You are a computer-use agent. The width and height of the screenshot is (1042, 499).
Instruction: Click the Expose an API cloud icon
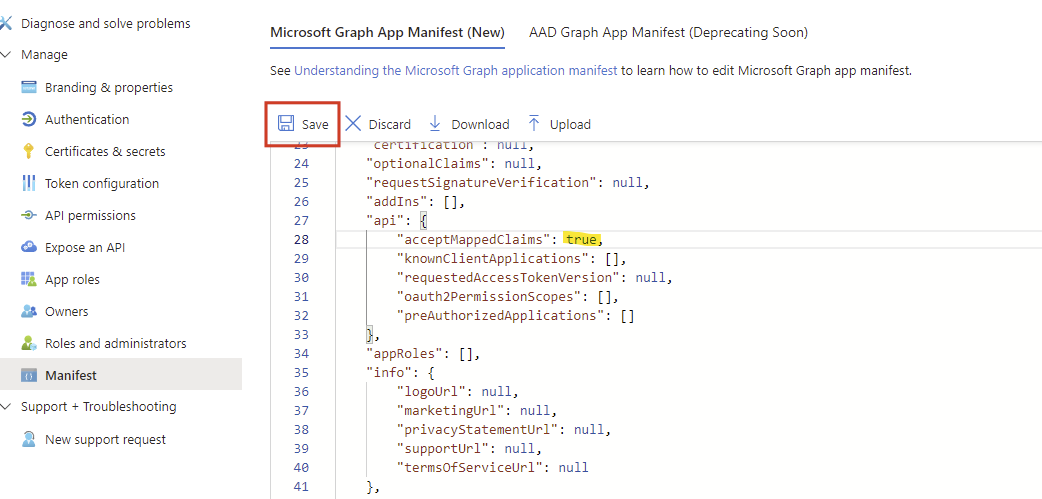click(28, 247)
